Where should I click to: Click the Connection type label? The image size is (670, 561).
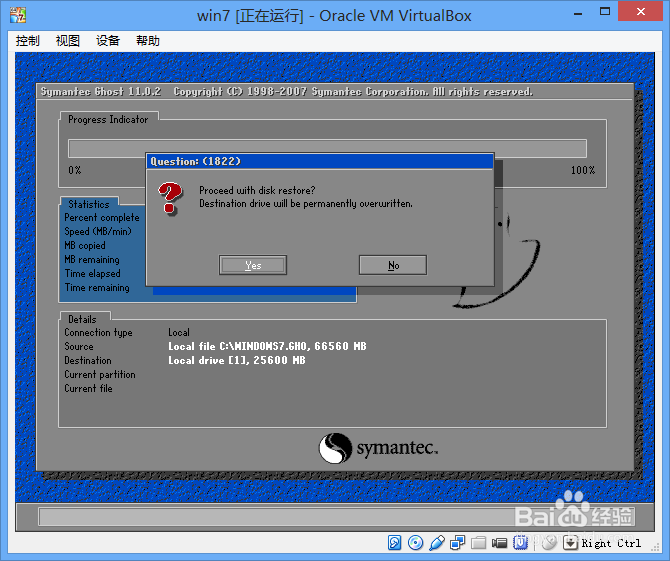click(x=98, y=332)
